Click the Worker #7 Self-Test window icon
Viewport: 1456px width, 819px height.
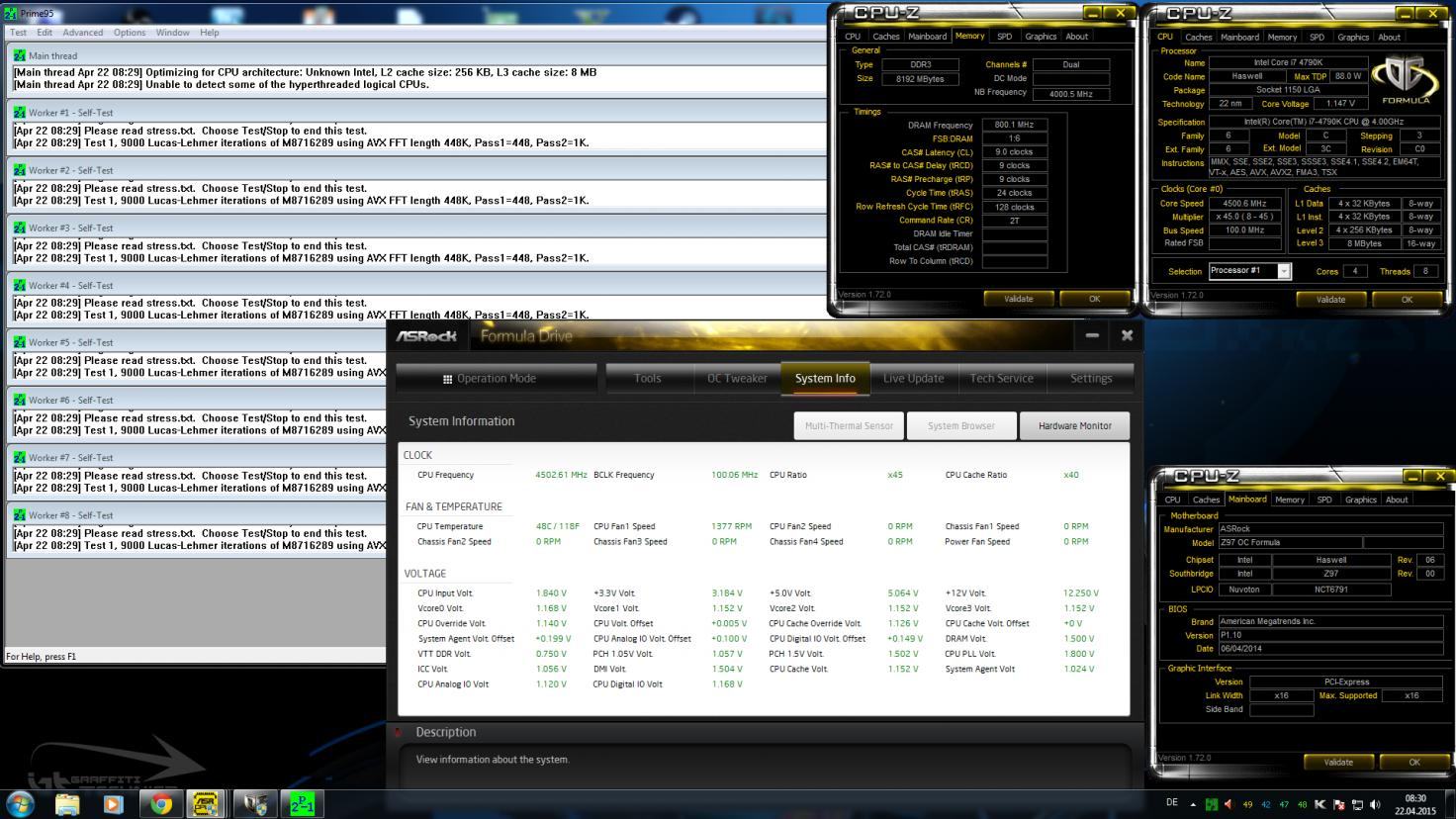click(x=20, y=457)
